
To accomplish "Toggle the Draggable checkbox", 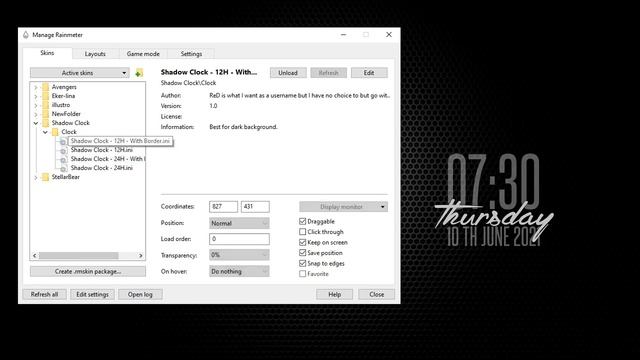I will click(302, 221).
